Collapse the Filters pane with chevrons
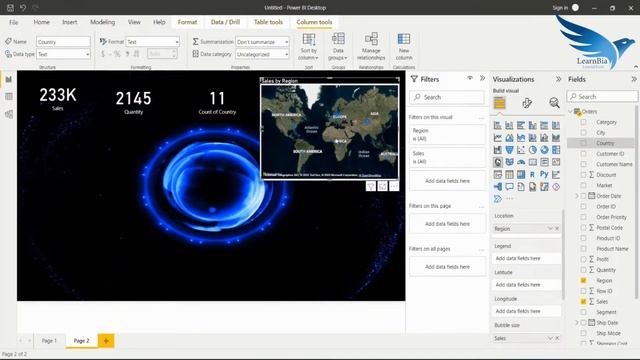 [x=482, y=78]
